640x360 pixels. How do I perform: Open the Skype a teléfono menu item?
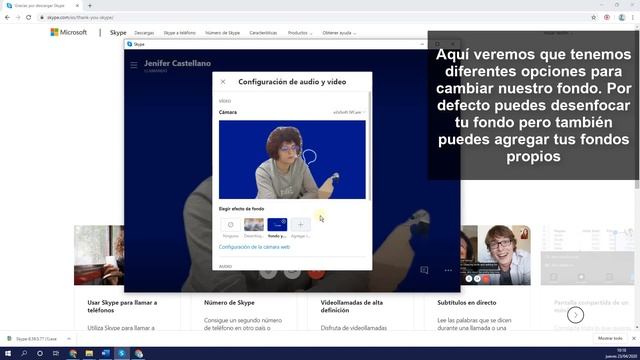tap(180, 33)
